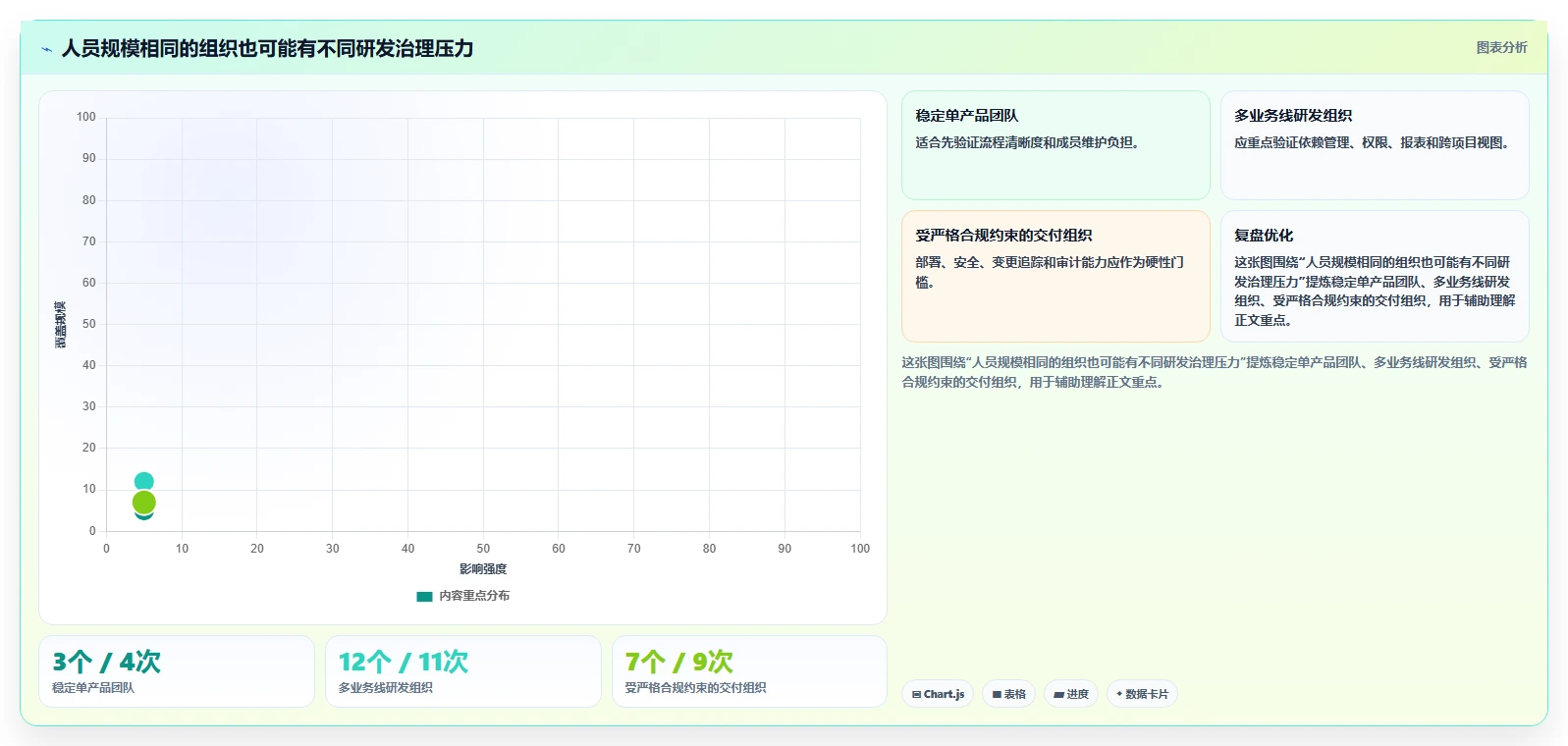Open the 复盘优化 info card
Image resolution: width=1568 pixels, height=746 pixels.
pos(1375,277)
